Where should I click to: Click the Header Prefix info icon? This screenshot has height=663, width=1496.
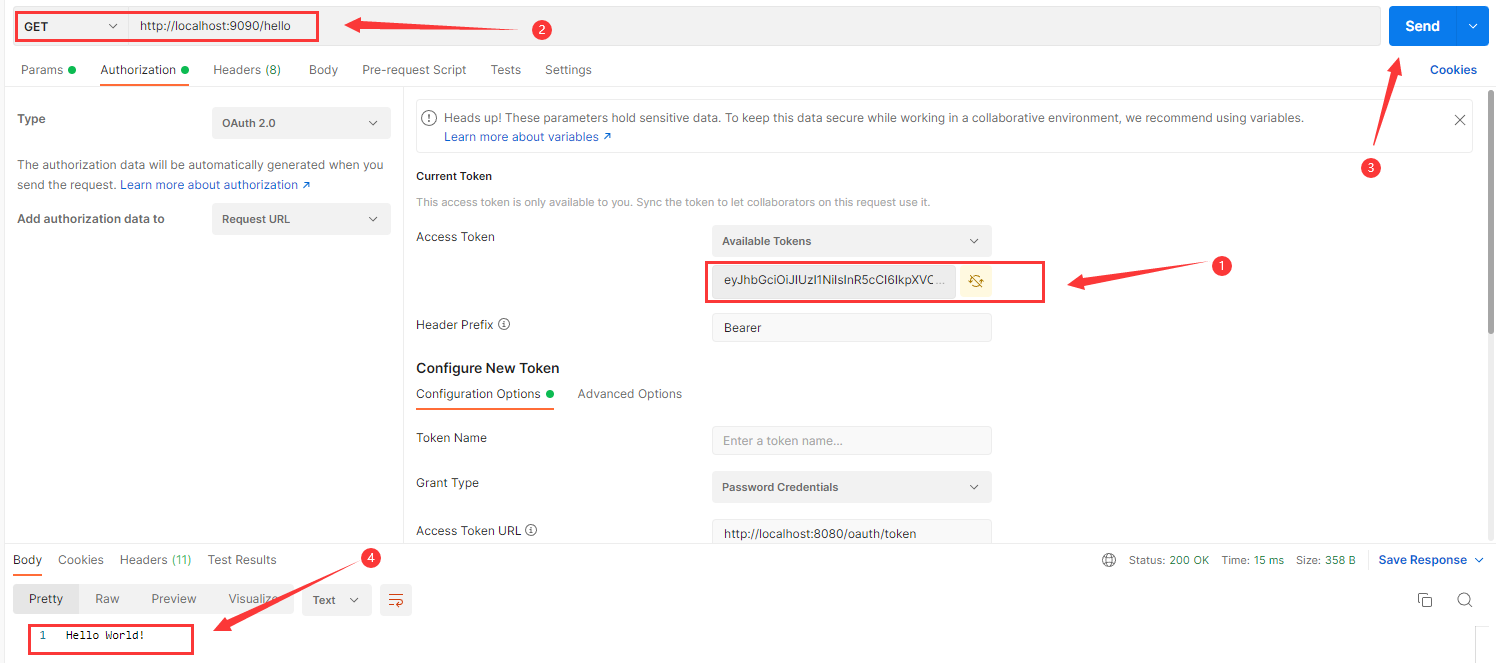[504, 325]
